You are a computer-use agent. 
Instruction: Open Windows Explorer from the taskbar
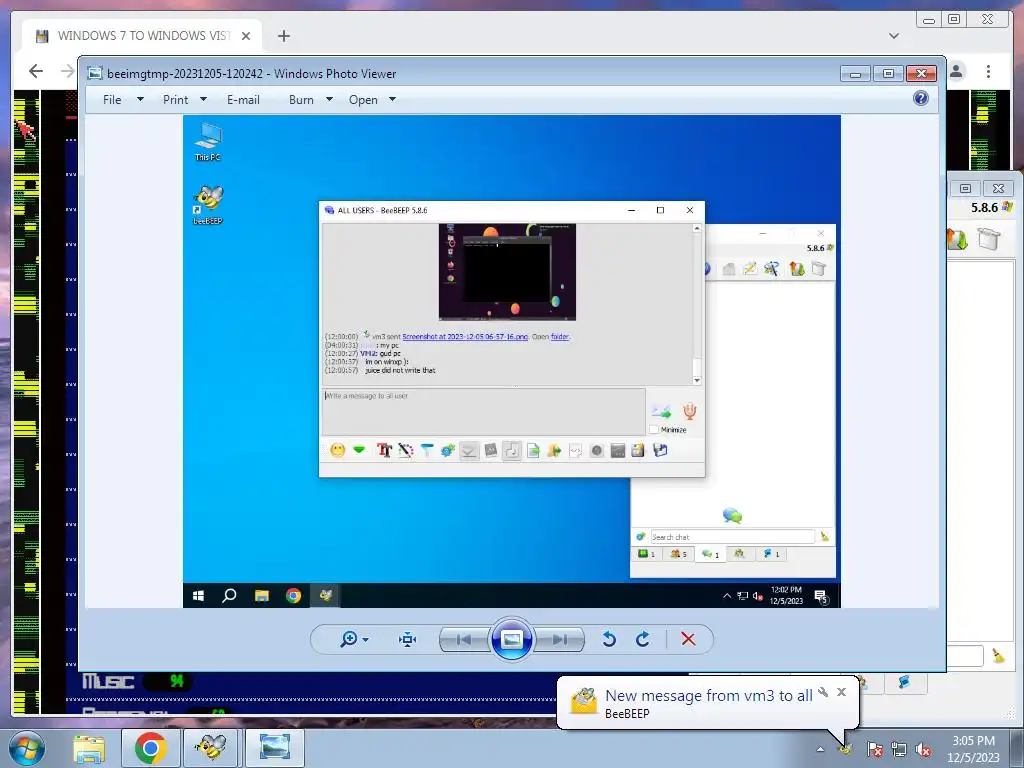89,748
